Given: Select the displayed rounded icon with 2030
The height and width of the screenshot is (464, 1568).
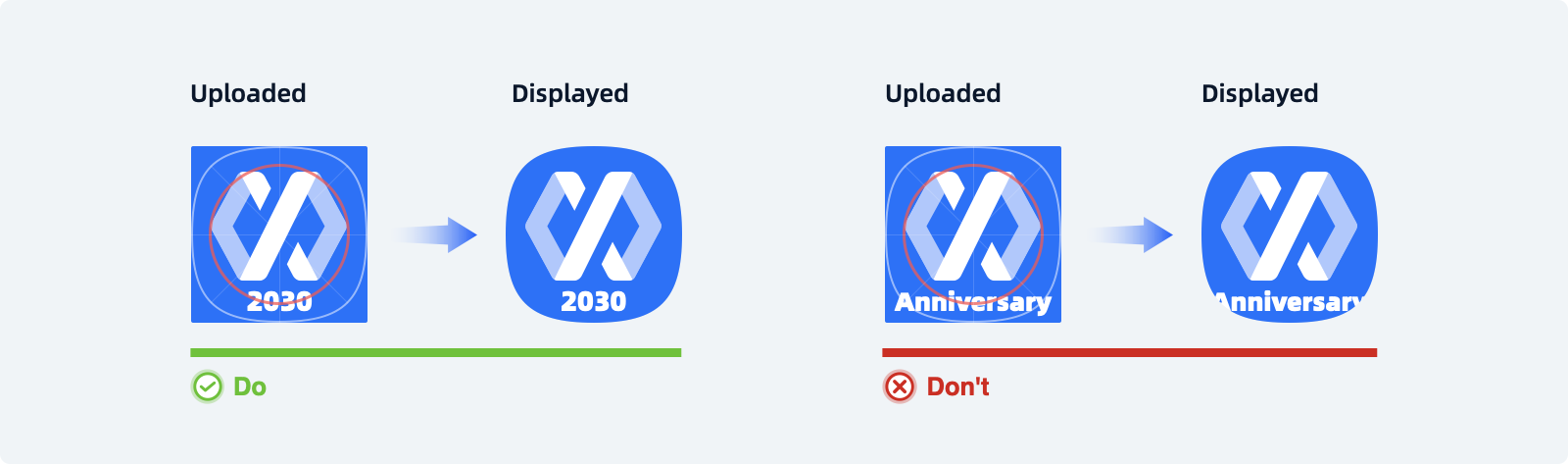Looking at the screenshot, I should (x=594, y=234).
